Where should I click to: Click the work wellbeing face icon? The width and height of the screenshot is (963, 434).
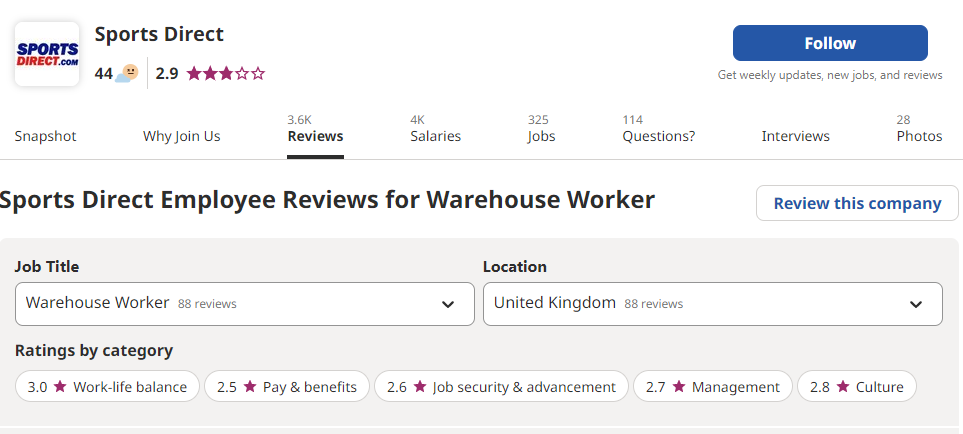pyautogui.click(x=127, y=74)
